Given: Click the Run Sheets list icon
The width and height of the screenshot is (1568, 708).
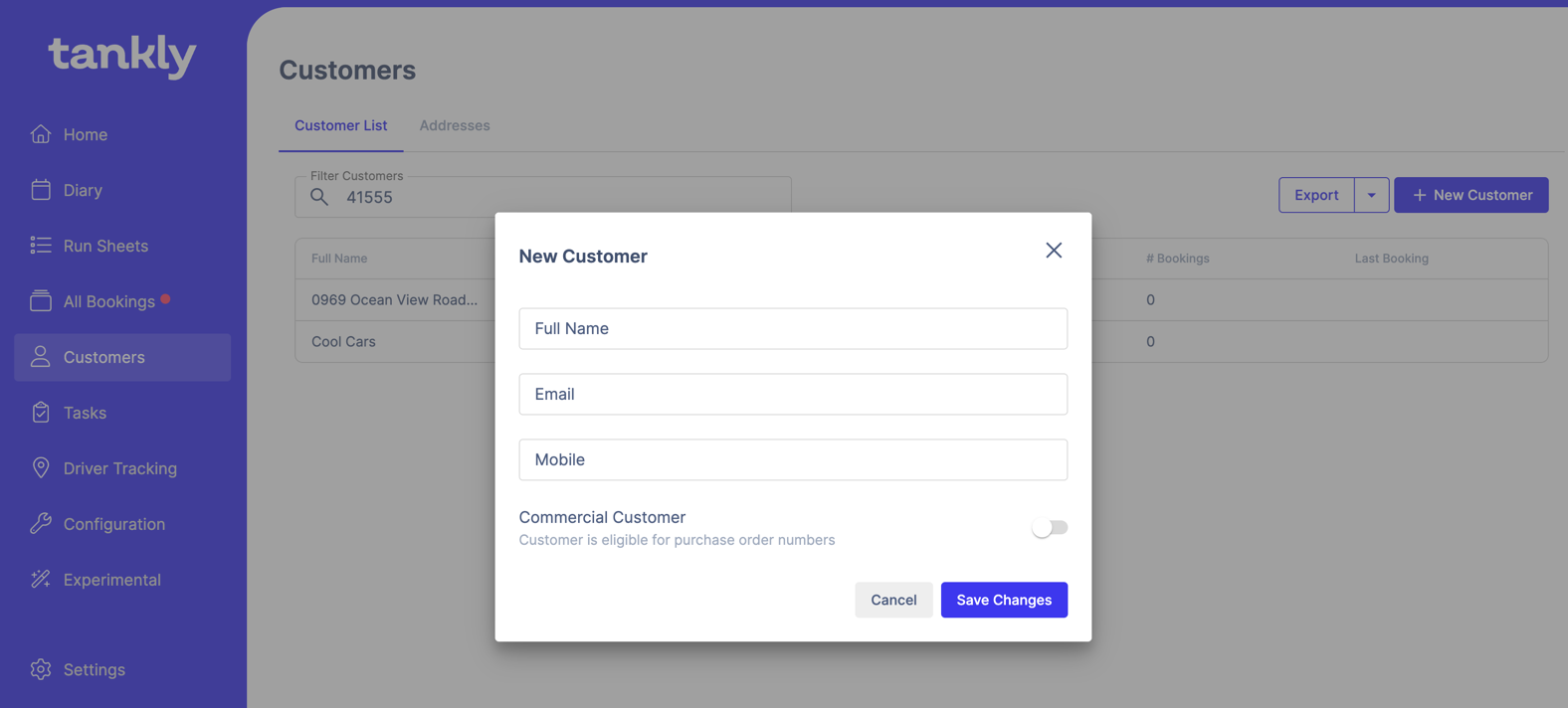Looking at the screenshot, I should point(41,246).
